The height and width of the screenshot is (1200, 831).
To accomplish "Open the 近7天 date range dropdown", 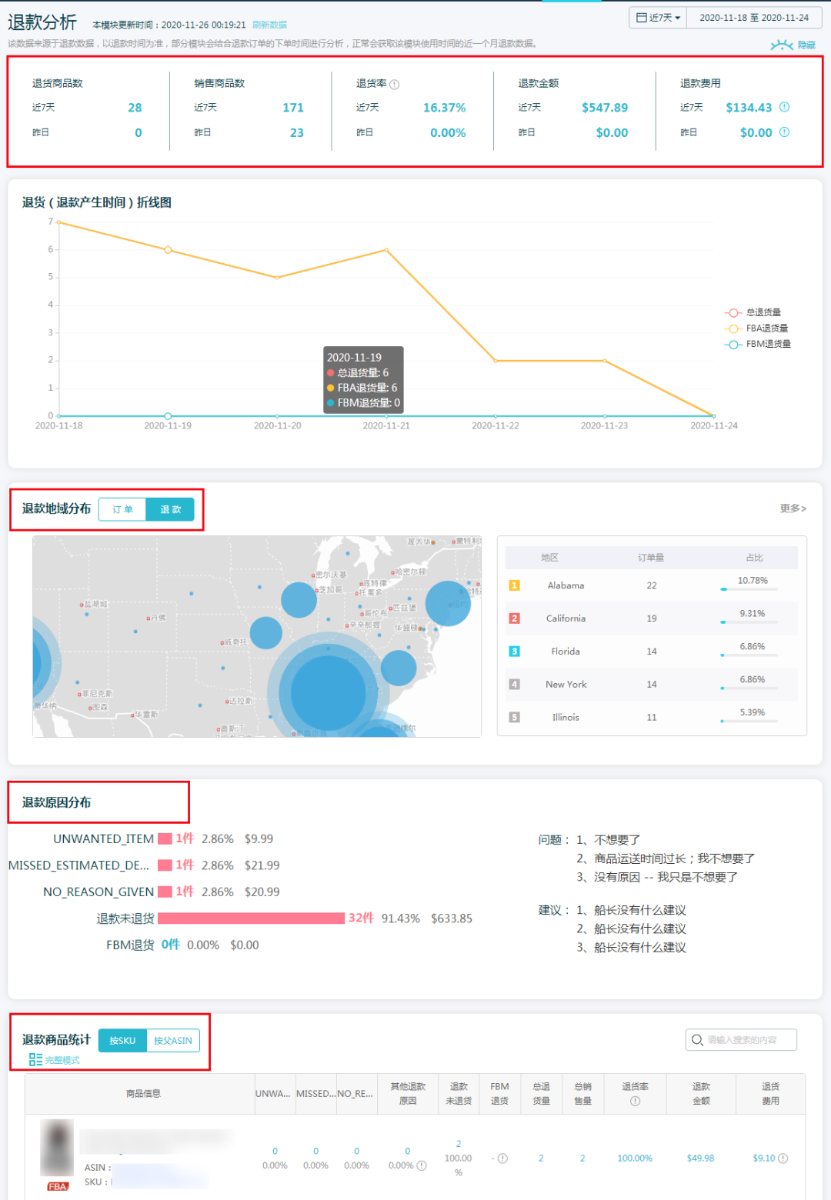I will click(657, 18).
